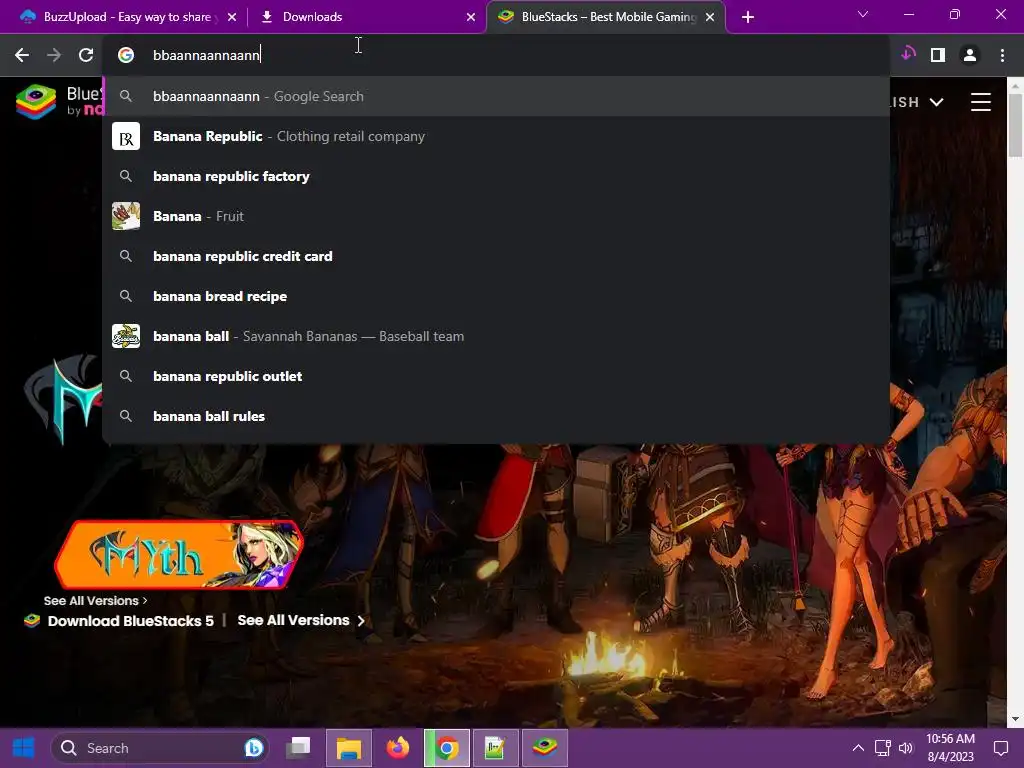Open the clock and date flyout

click(x=950, y=748)
